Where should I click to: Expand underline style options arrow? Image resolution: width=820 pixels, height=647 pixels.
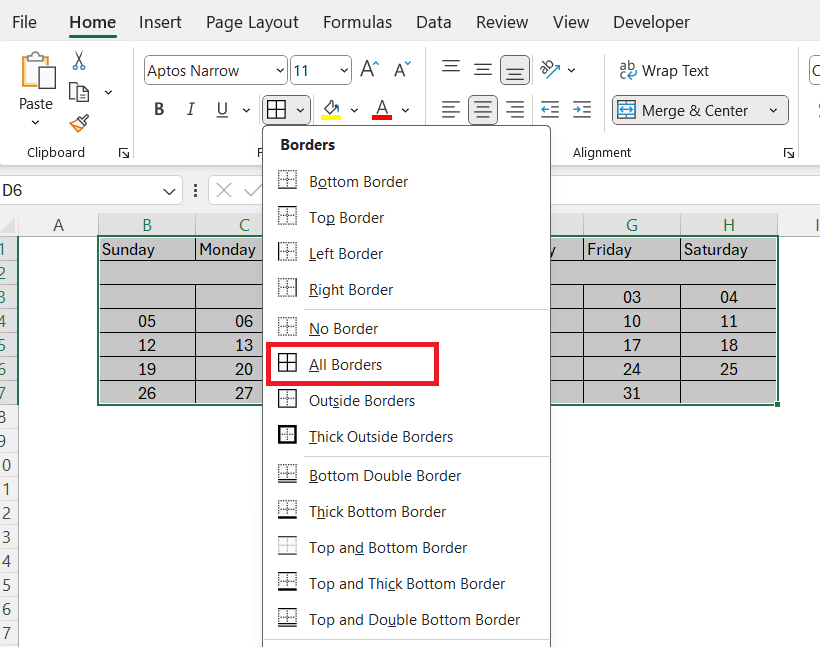click(x=246, y=110)
